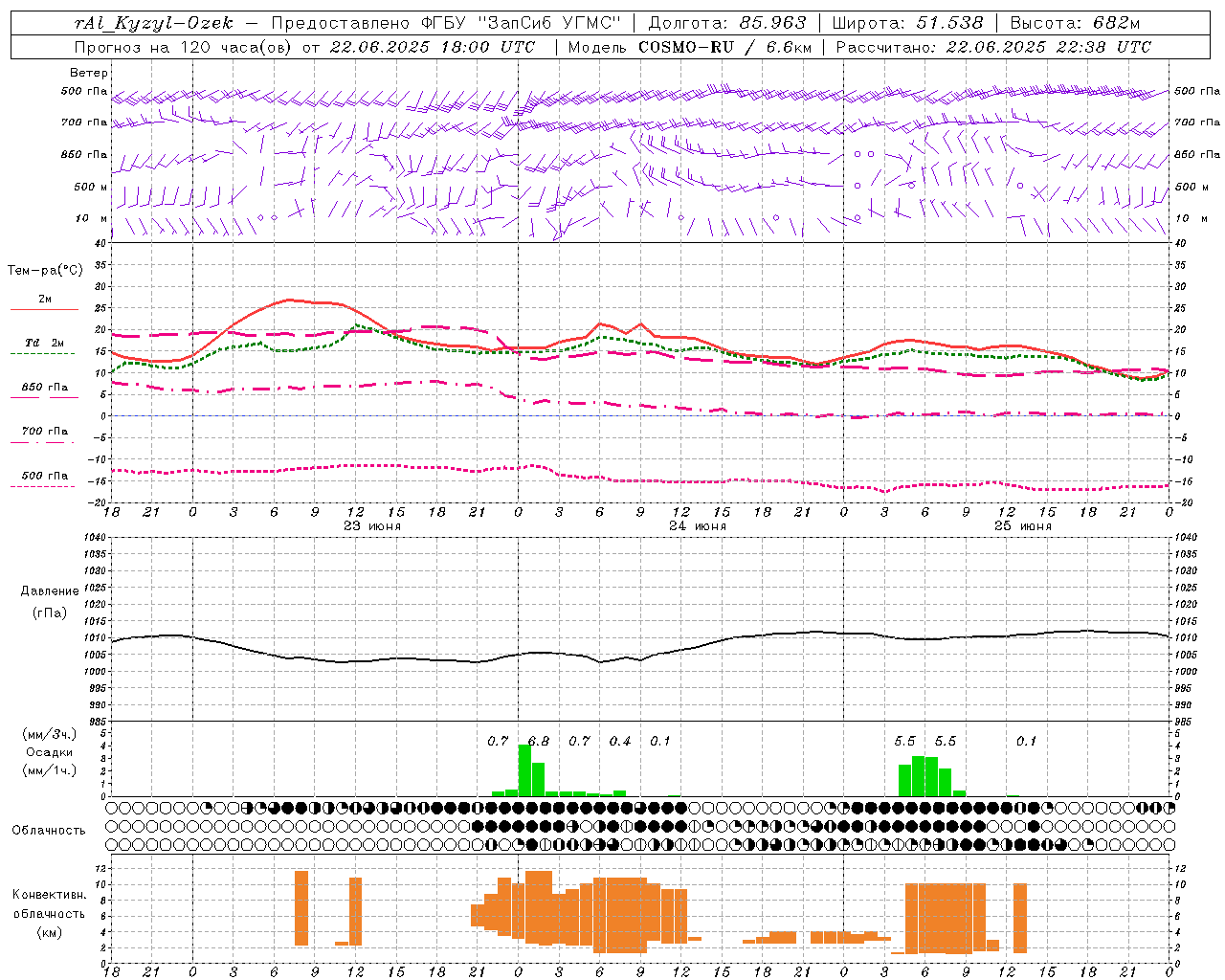1225x980 pixels.
Task: Click the calculation time 22.06.2025 22:38 UTC
Action: pyautogui.click(x=1048, y=47)
